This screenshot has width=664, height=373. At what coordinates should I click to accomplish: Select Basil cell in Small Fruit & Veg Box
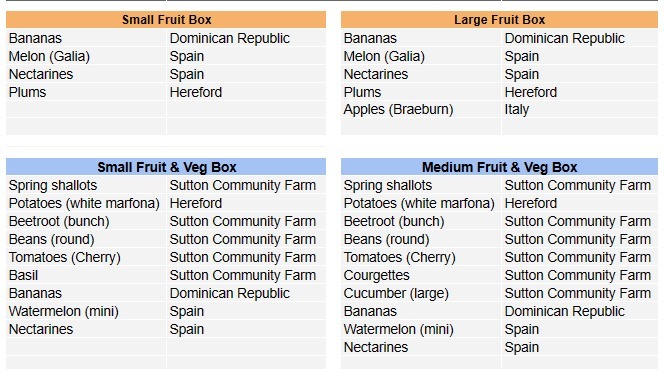coord(86,275)
